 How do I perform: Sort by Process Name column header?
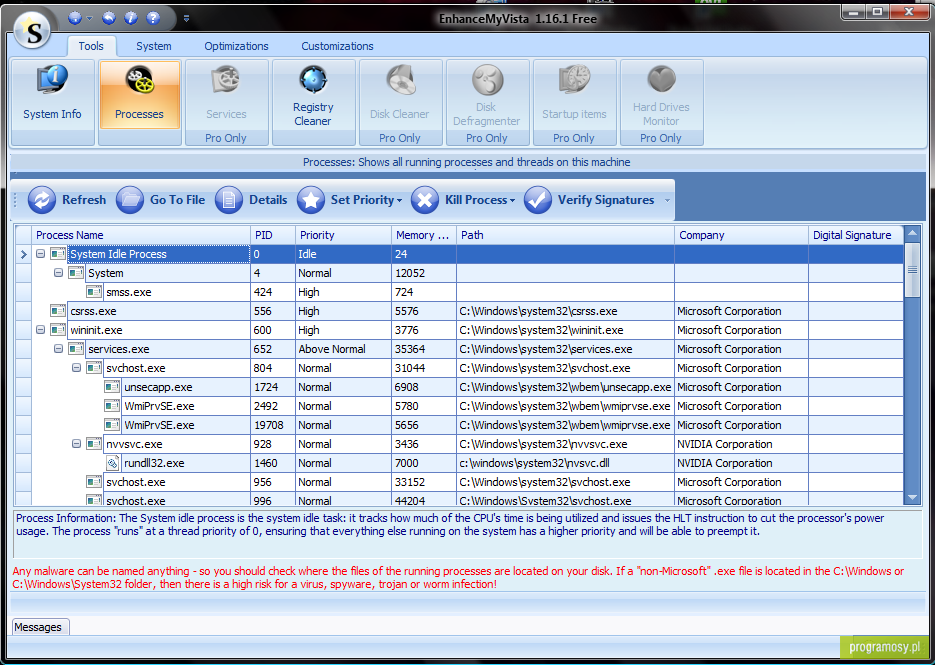(141, 235)
